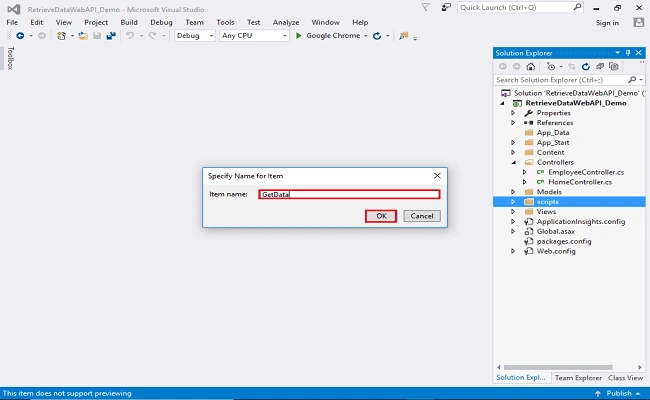Image resolution: width=650 pixels, height=400 pixels.
Task: Click the feedback icon beside Quick Launch
Action: 446,7
